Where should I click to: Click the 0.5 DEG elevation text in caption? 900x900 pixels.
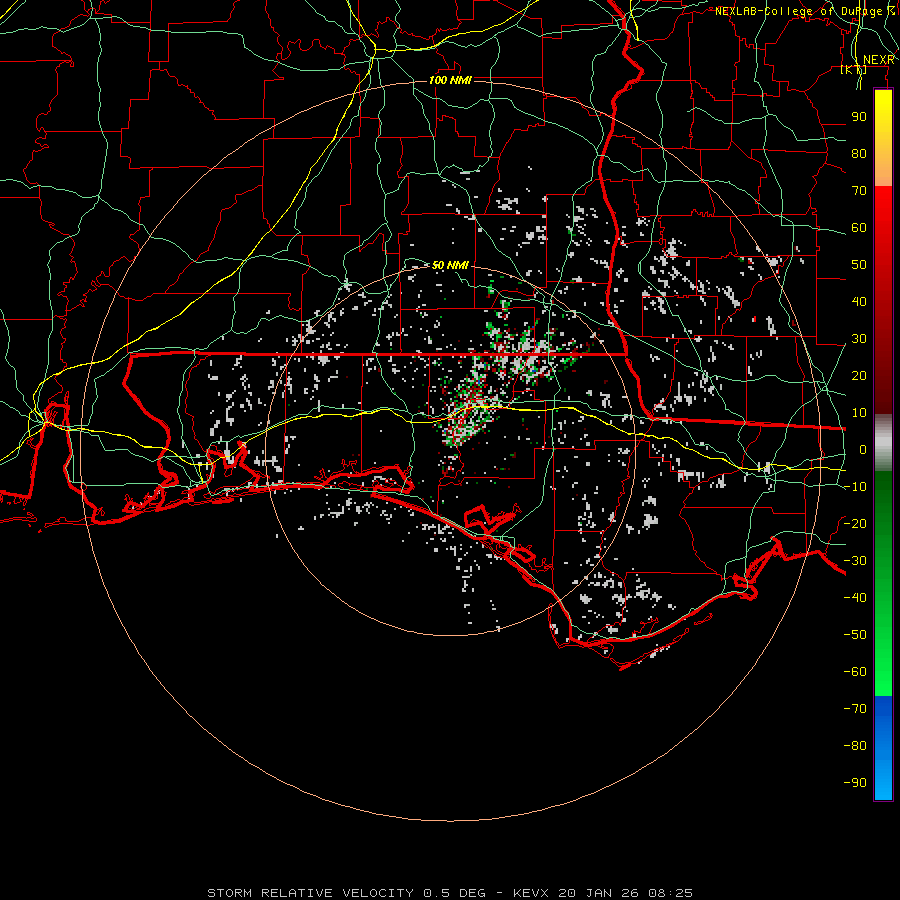[x=454, y=893]
